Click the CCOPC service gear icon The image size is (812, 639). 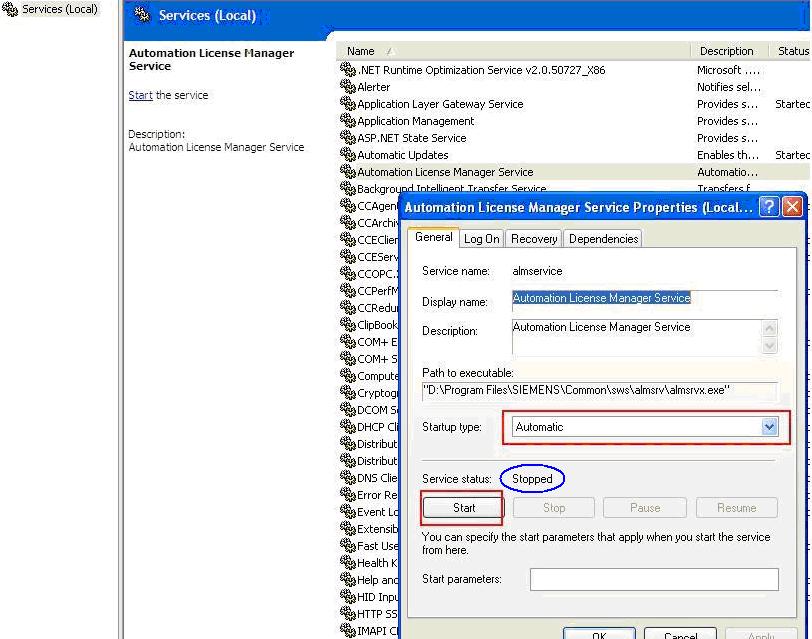(x=347, y=273)
